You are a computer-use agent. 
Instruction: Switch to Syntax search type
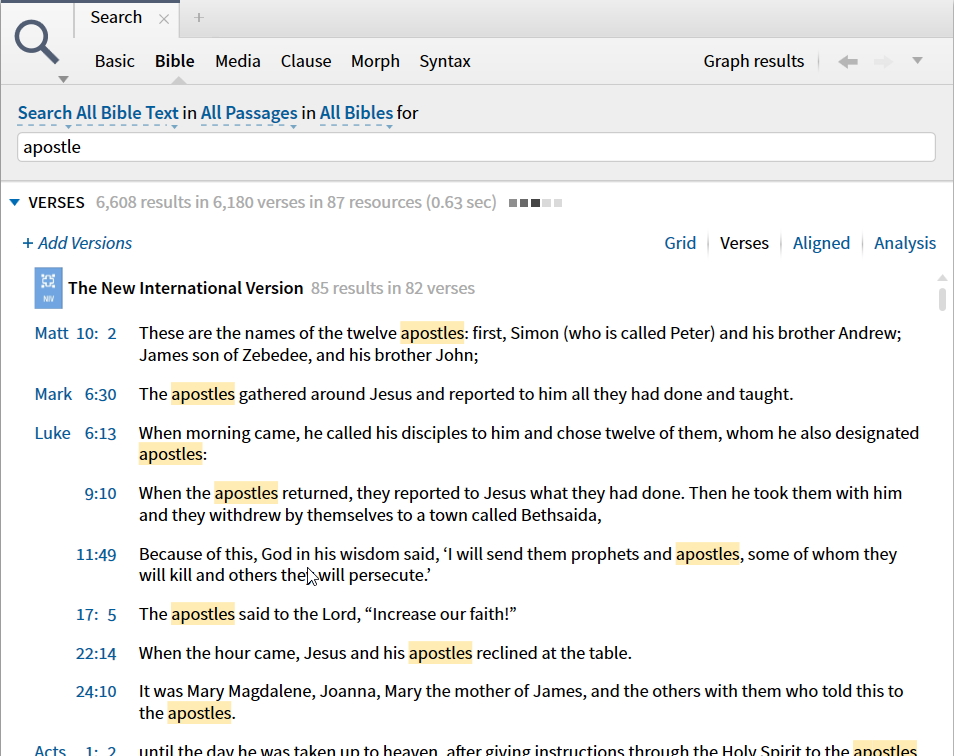point(445,61)
